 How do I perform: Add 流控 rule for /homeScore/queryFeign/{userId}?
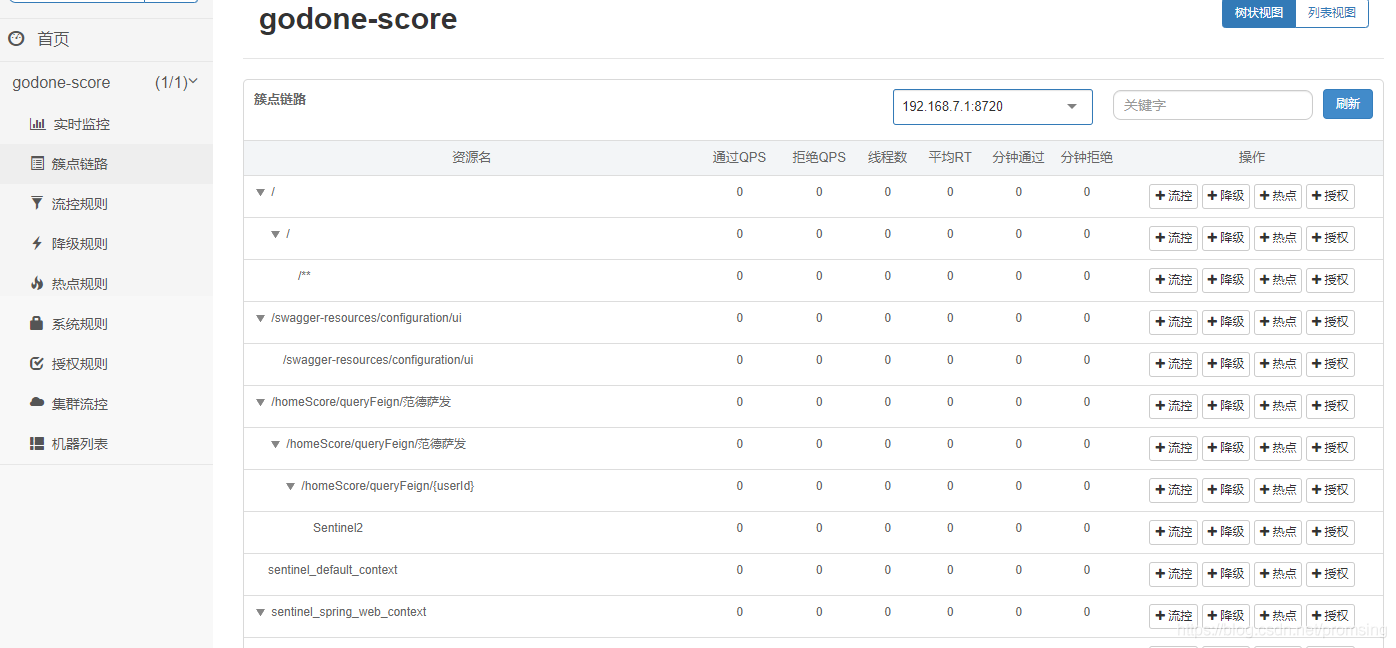coord(1173,490)
